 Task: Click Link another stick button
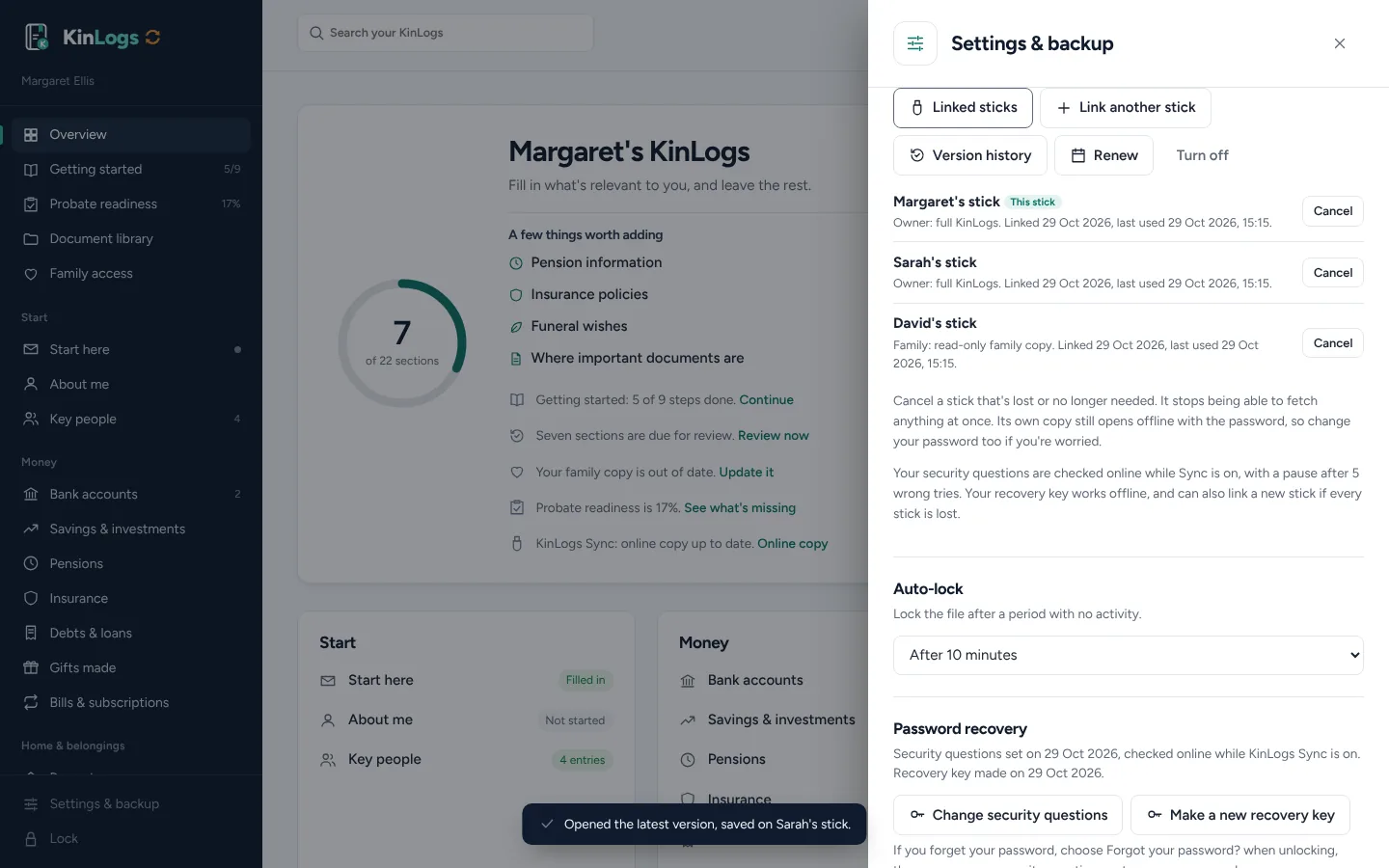tap(1126, 108)
